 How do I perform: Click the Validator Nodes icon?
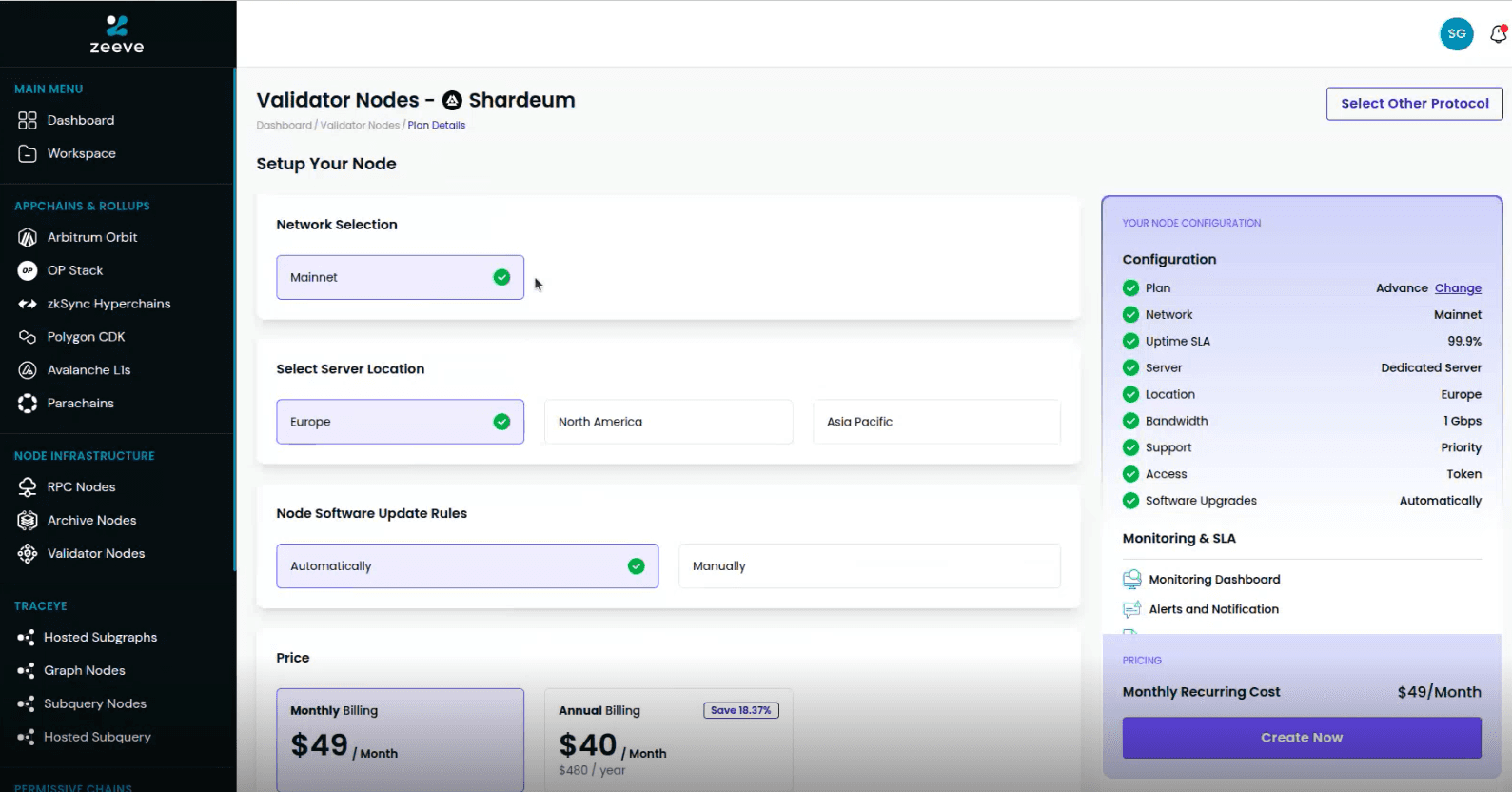click(28, 554)
